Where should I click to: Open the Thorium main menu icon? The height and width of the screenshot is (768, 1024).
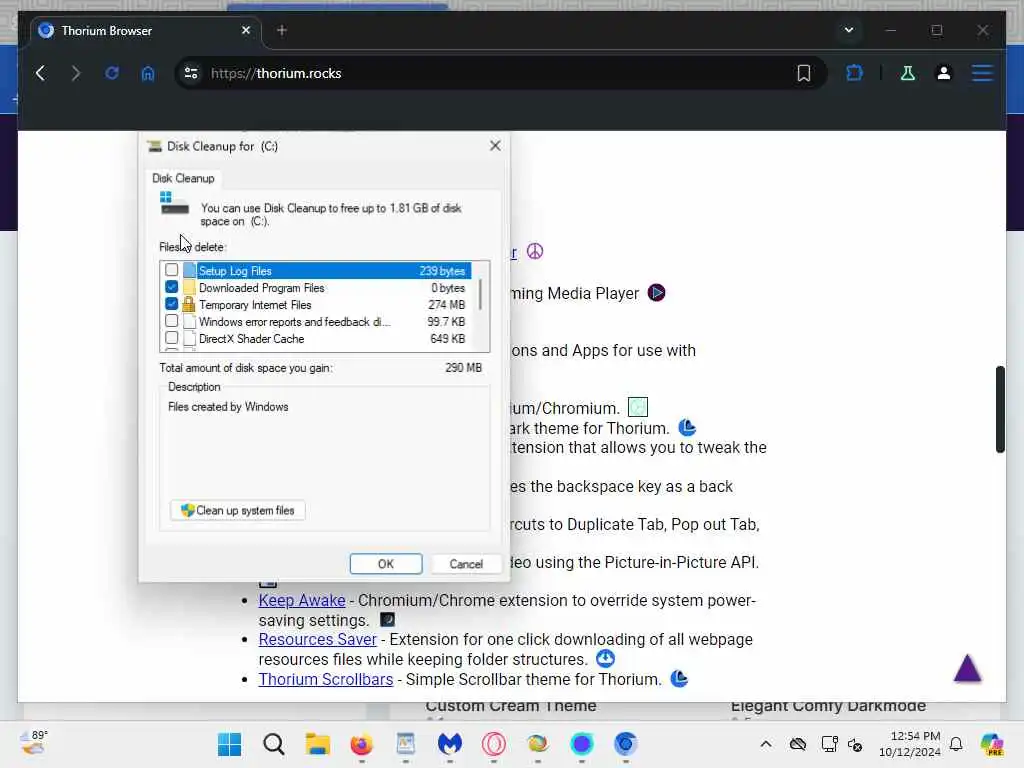[982, 73]
